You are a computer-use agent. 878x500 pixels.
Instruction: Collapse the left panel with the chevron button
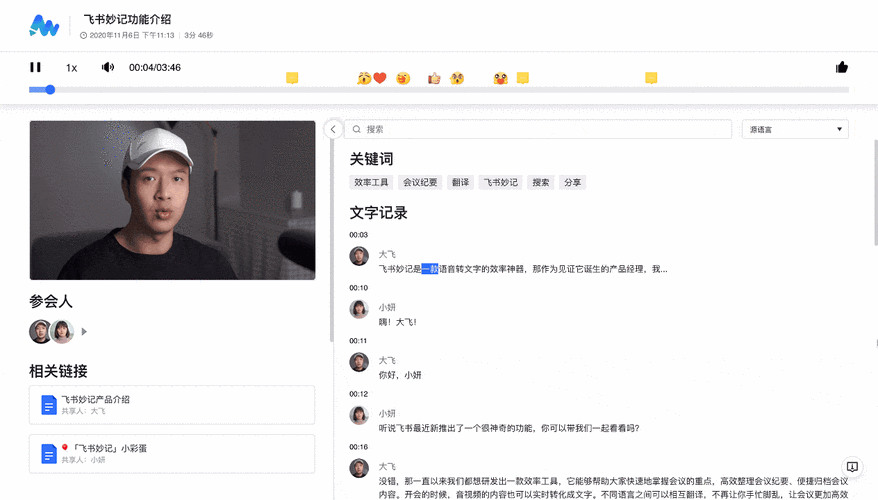pyautogui.click(x=333, y=129)
